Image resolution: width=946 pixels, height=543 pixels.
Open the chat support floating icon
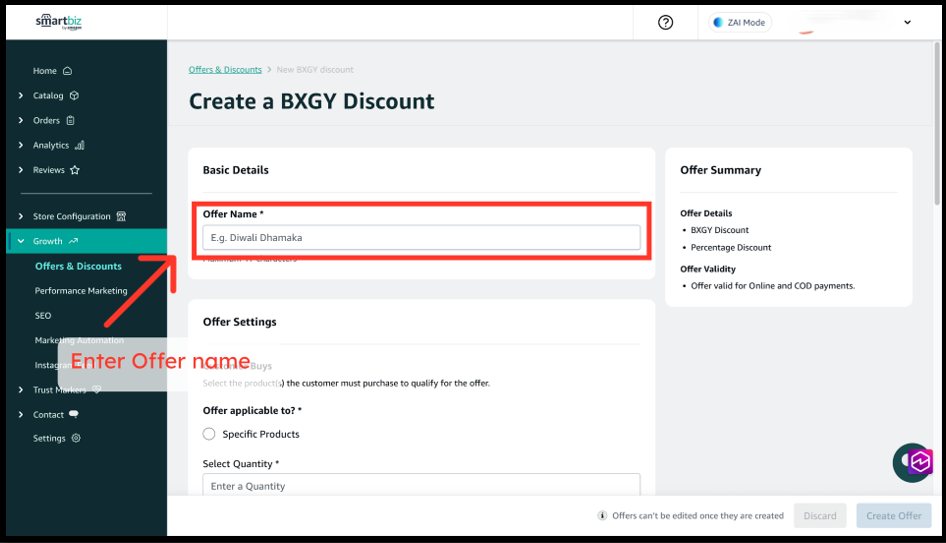pos(913,462)
